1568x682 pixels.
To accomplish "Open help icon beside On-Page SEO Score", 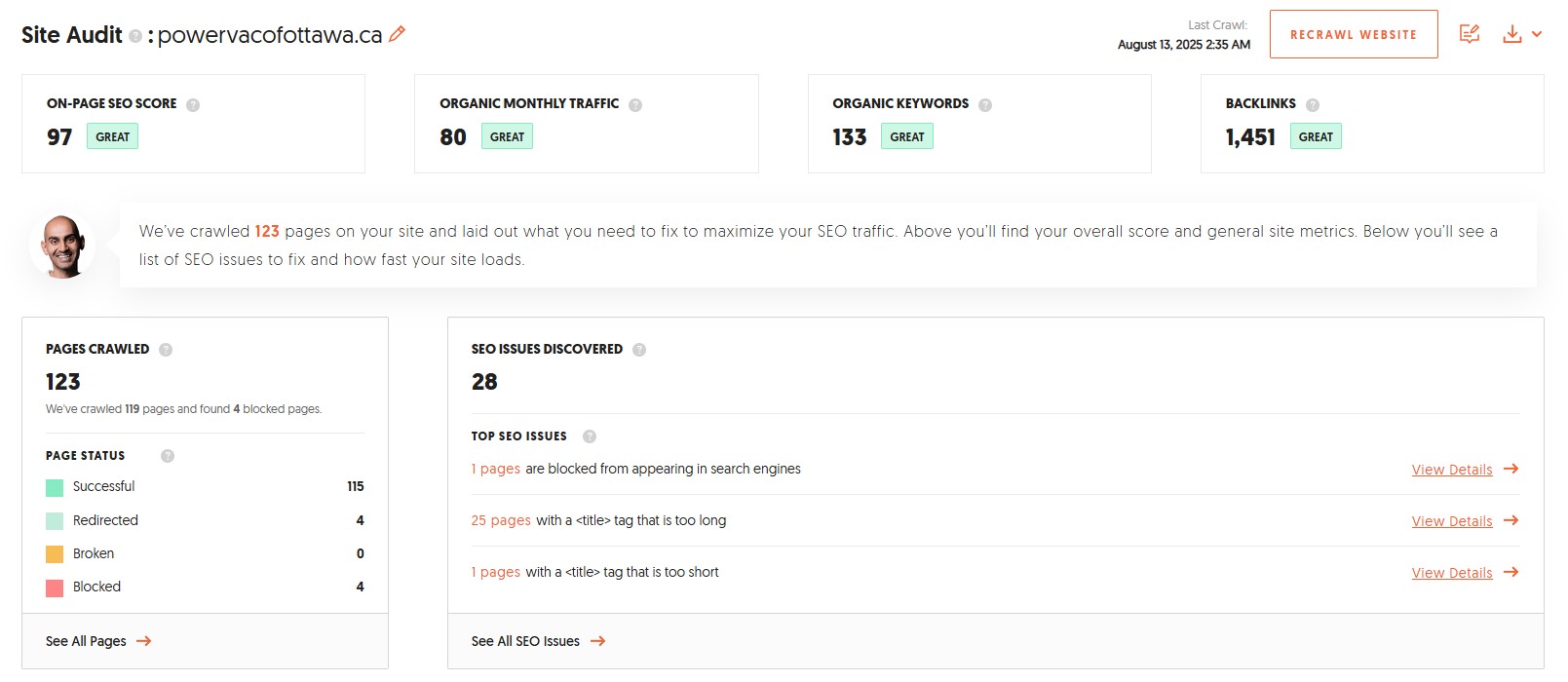I will click(193, 105).
